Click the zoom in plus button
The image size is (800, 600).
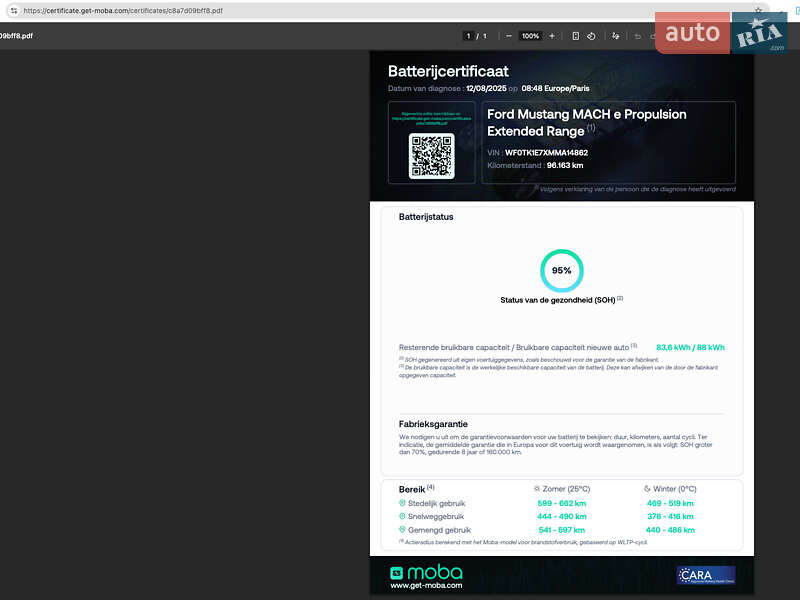[x=552, y=36]
